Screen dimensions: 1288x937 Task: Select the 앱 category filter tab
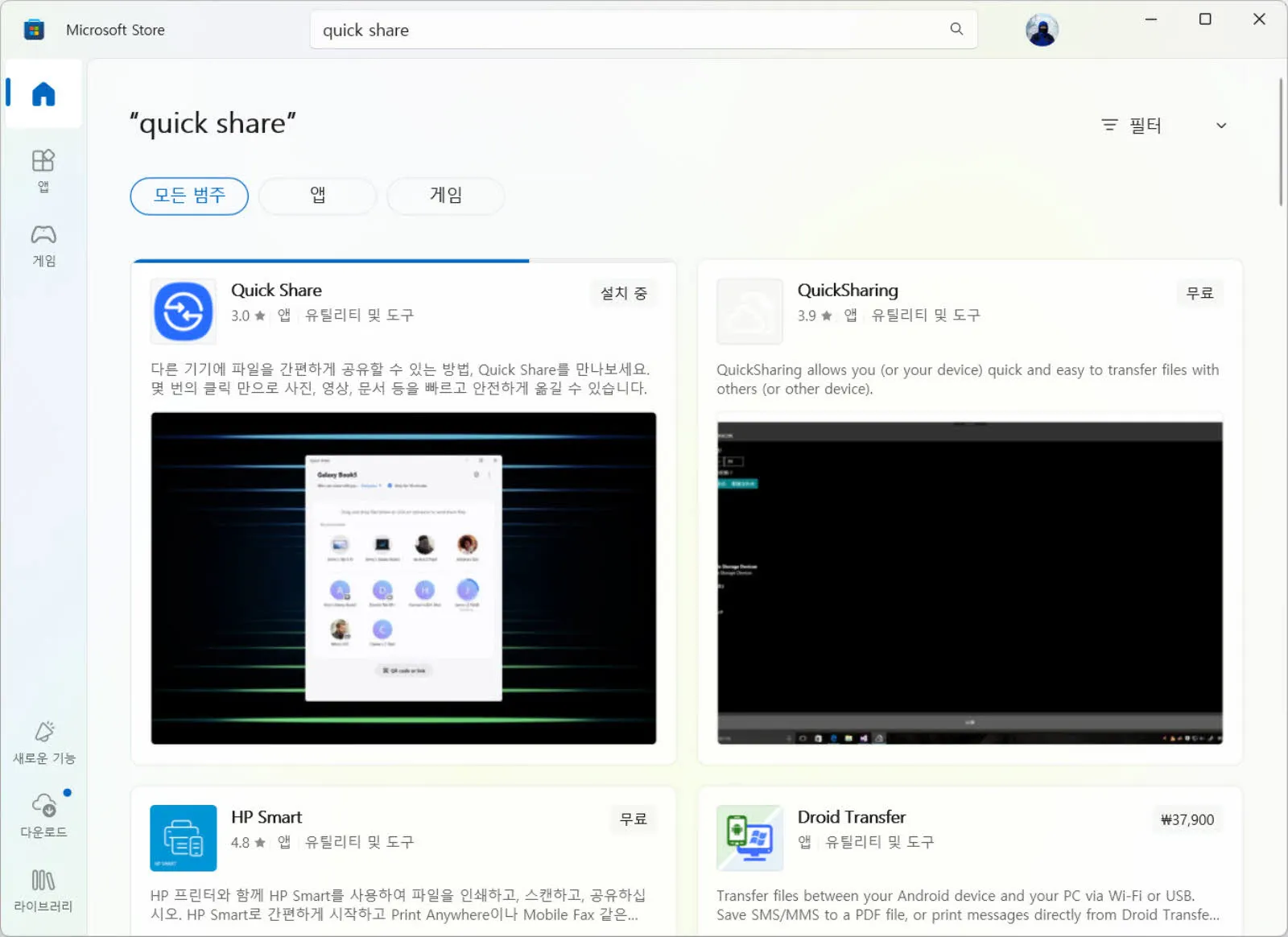318,196
